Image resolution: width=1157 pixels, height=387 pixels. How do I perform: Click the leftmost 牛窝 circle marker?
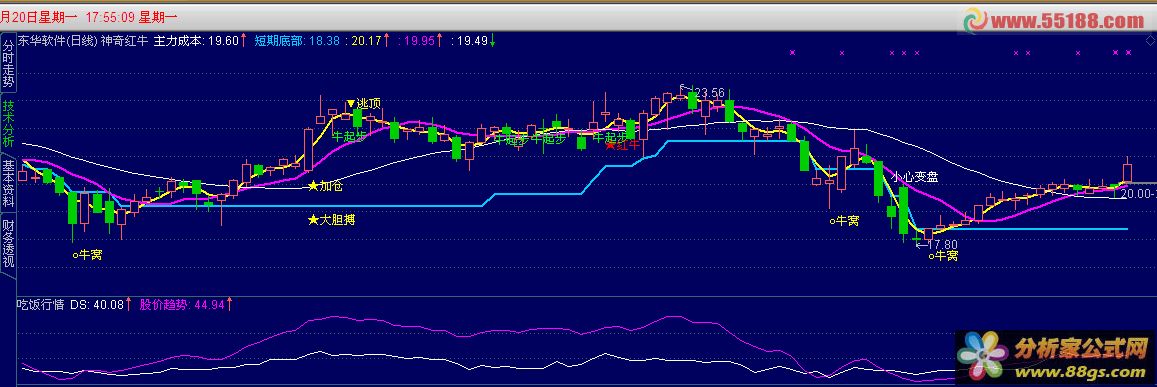(x=87, y=255)
